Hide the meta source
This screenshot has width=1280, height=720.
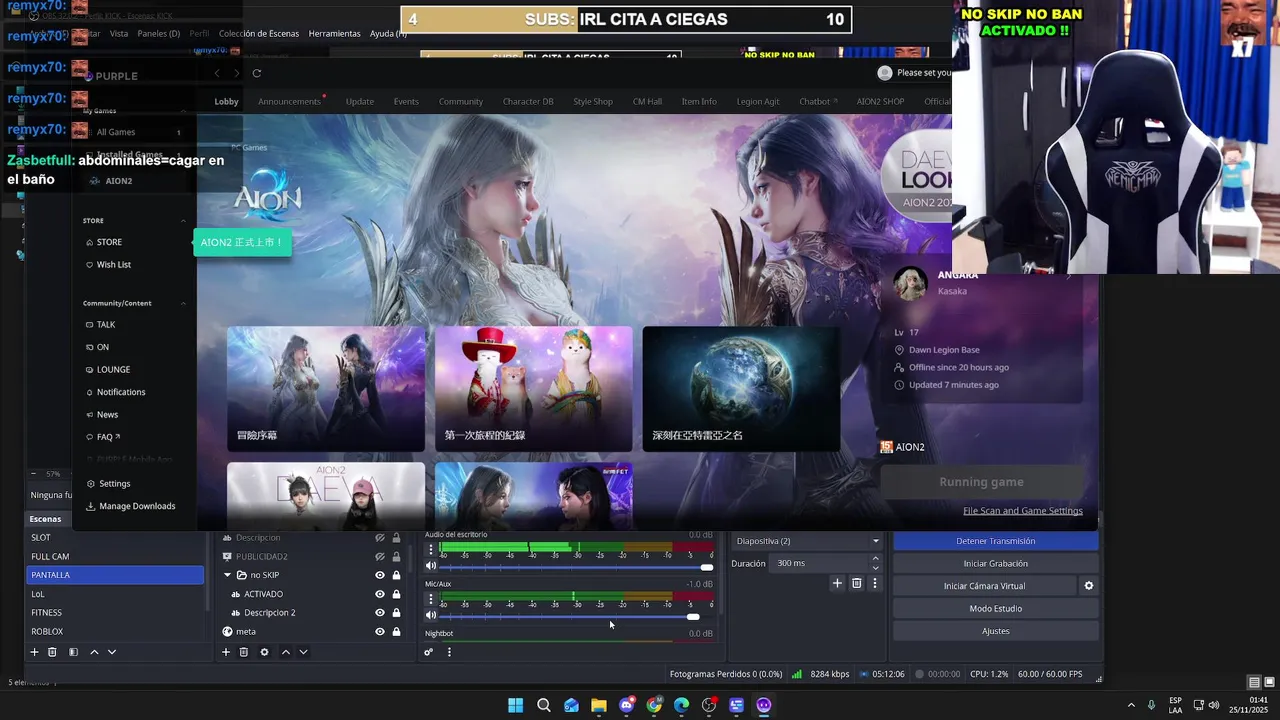(380, 631)
